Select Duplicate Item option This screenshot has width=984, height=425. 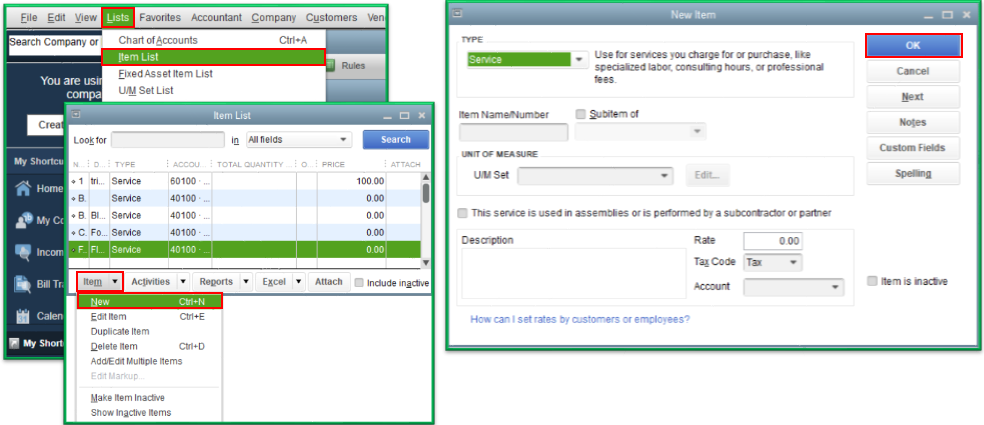pos(150,331)
